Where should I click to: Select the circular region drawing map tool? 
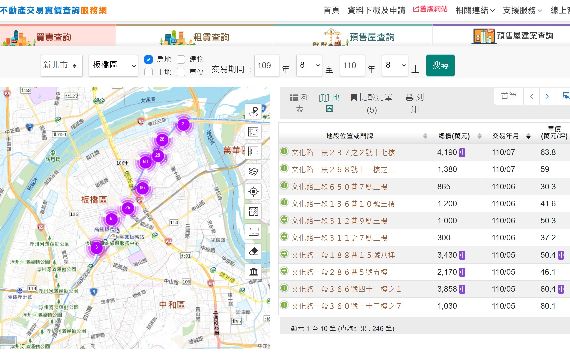click(253, 171)
